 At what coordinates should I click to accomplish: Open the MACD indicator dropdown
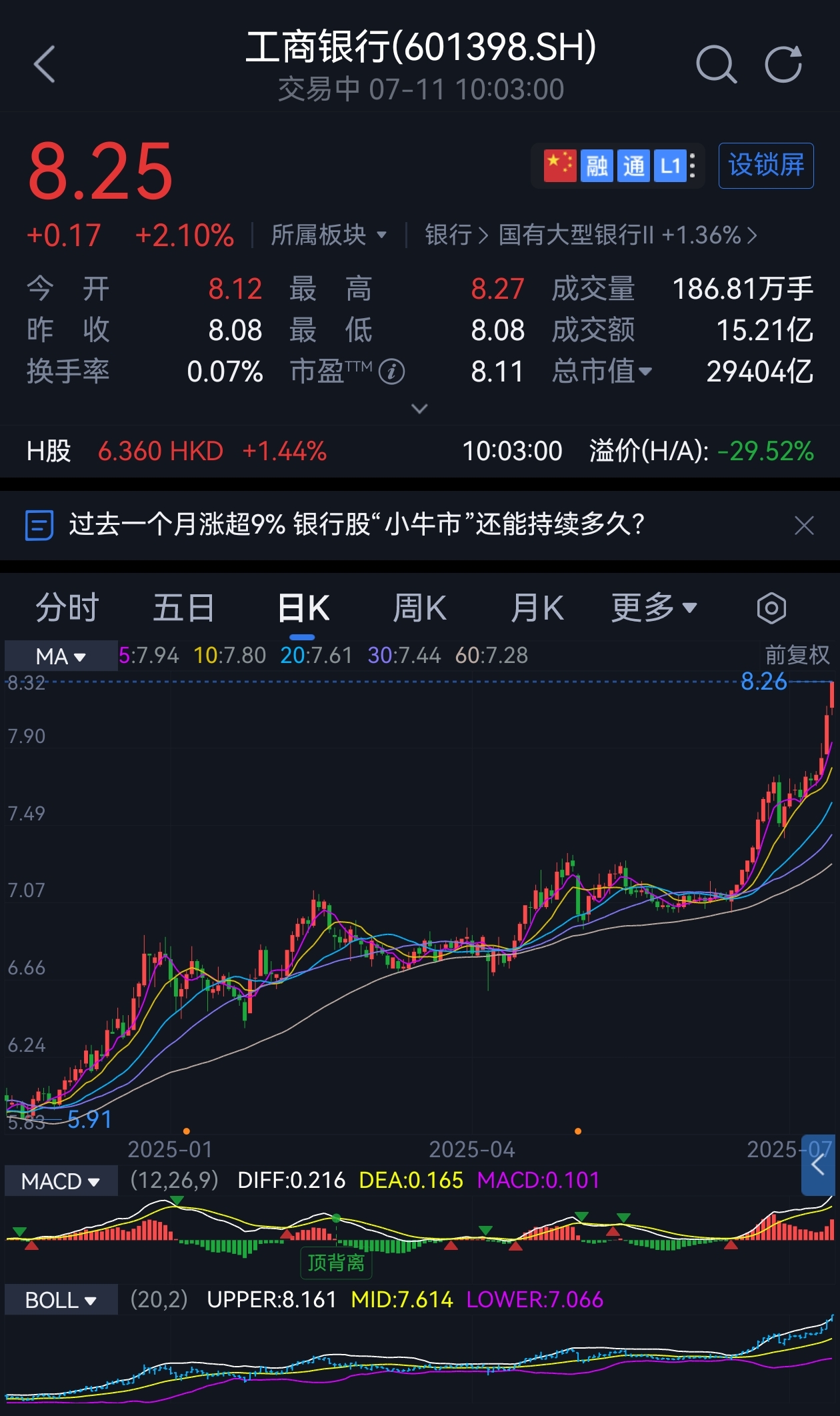pyautogui.click(x=61, y=1181)
